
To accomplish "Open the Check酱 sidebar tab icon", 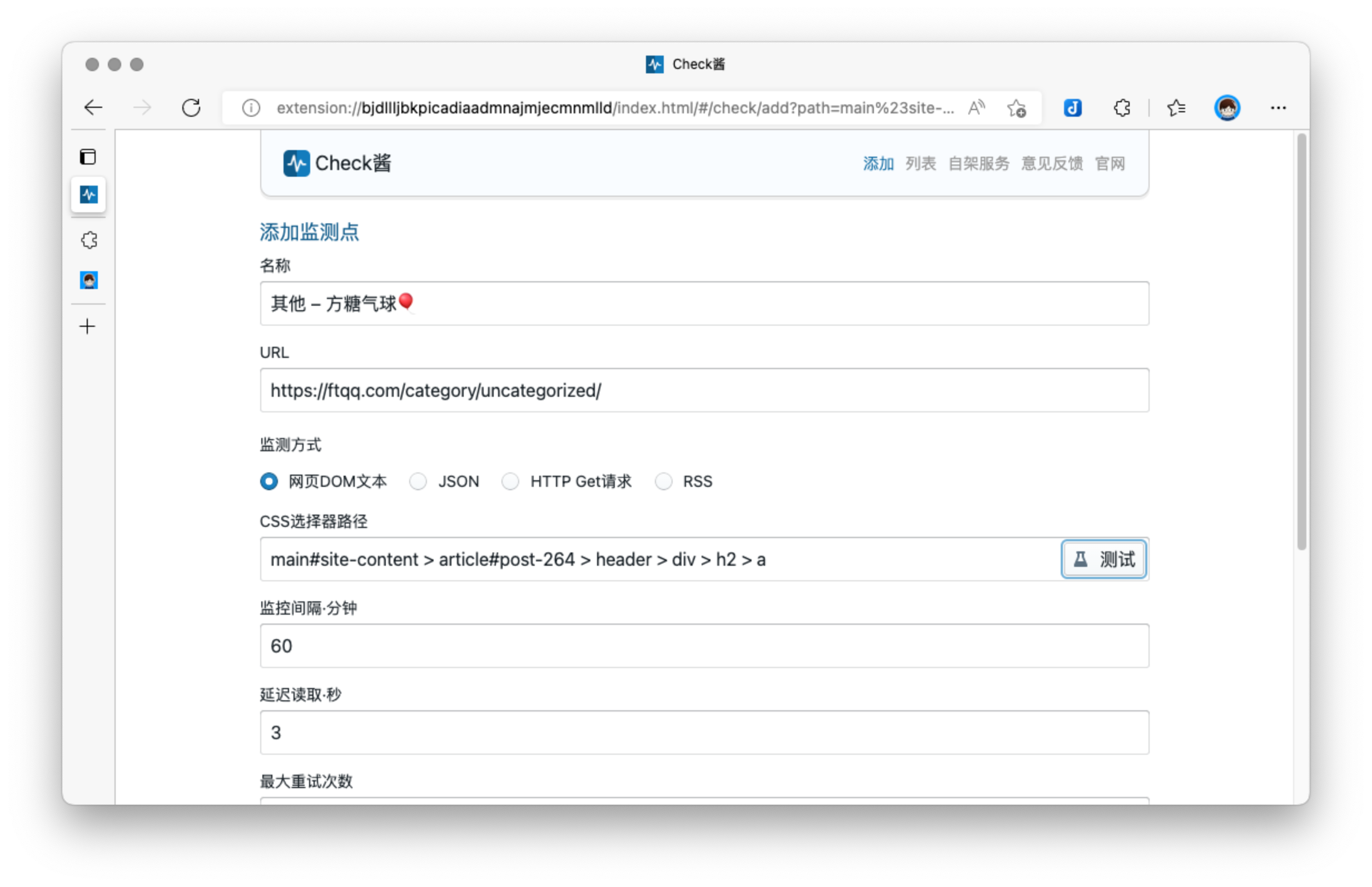I will pyautogui.click(x=89, y=195).
